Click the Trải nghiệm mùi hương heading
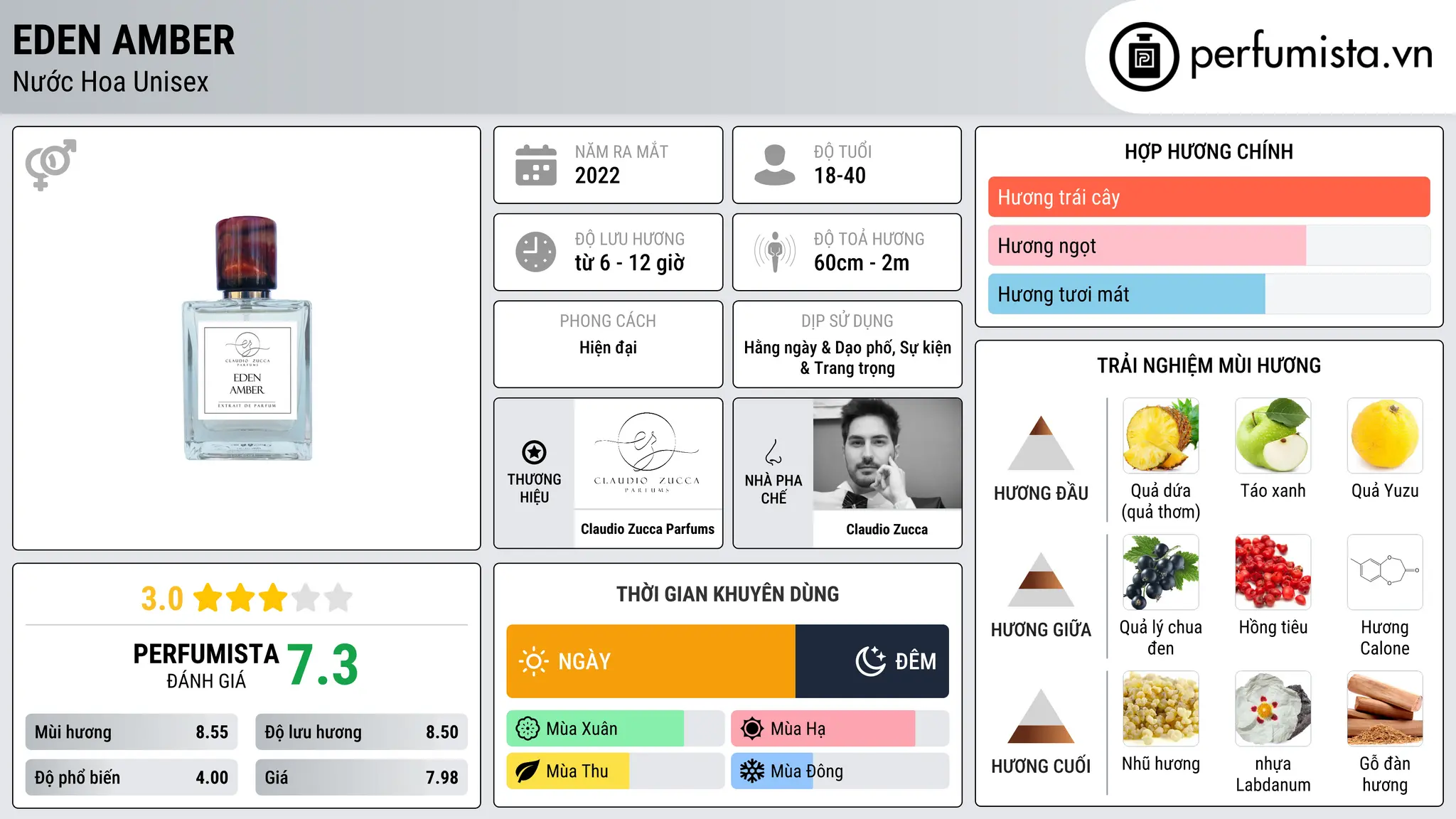The width and height of the screenshot is (1456, 819). tap(1209, 365)
